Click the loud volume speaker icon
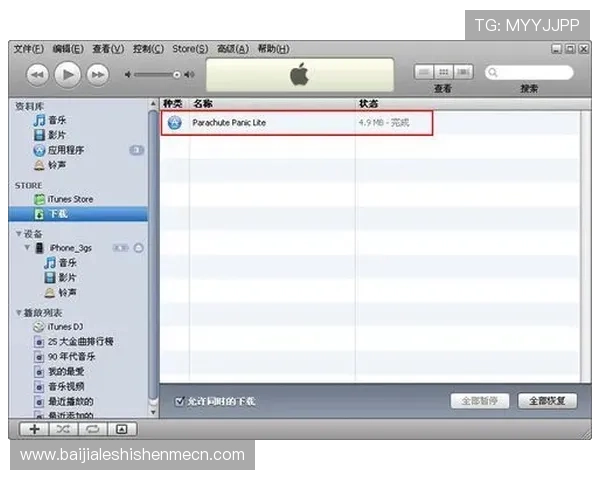The height and width of the screenshot is (480, 600). [x=189, y=74]
